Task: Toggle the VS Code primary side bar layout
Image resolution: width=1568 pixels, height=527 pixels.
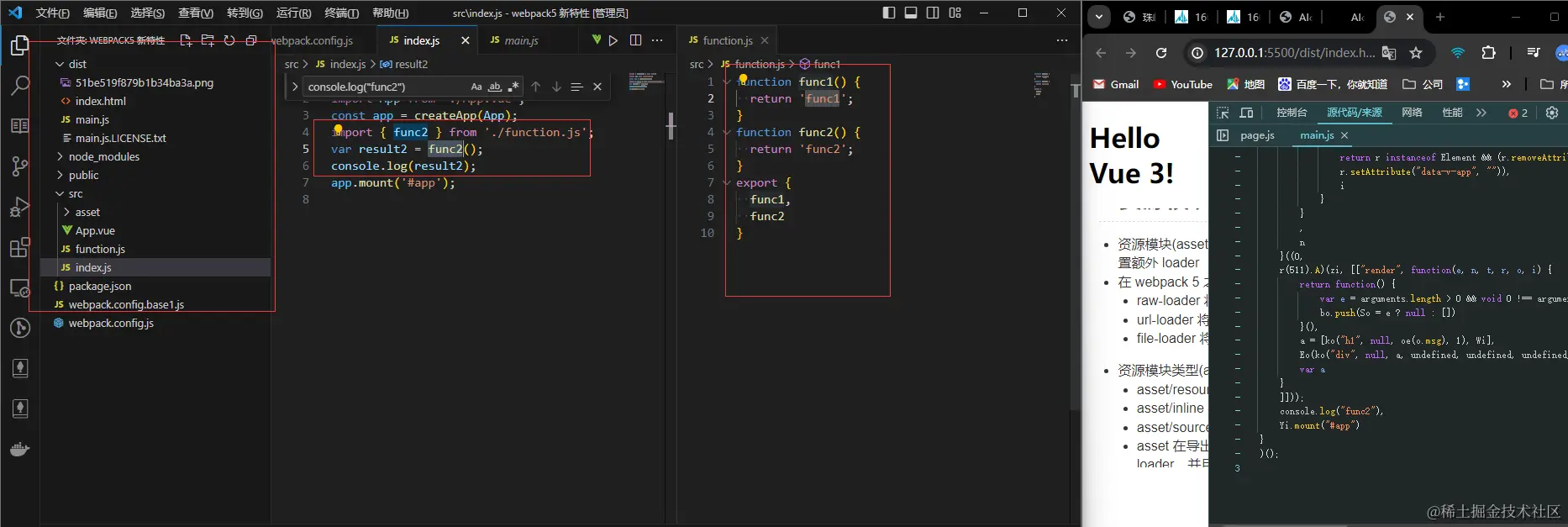Action: 889,13
